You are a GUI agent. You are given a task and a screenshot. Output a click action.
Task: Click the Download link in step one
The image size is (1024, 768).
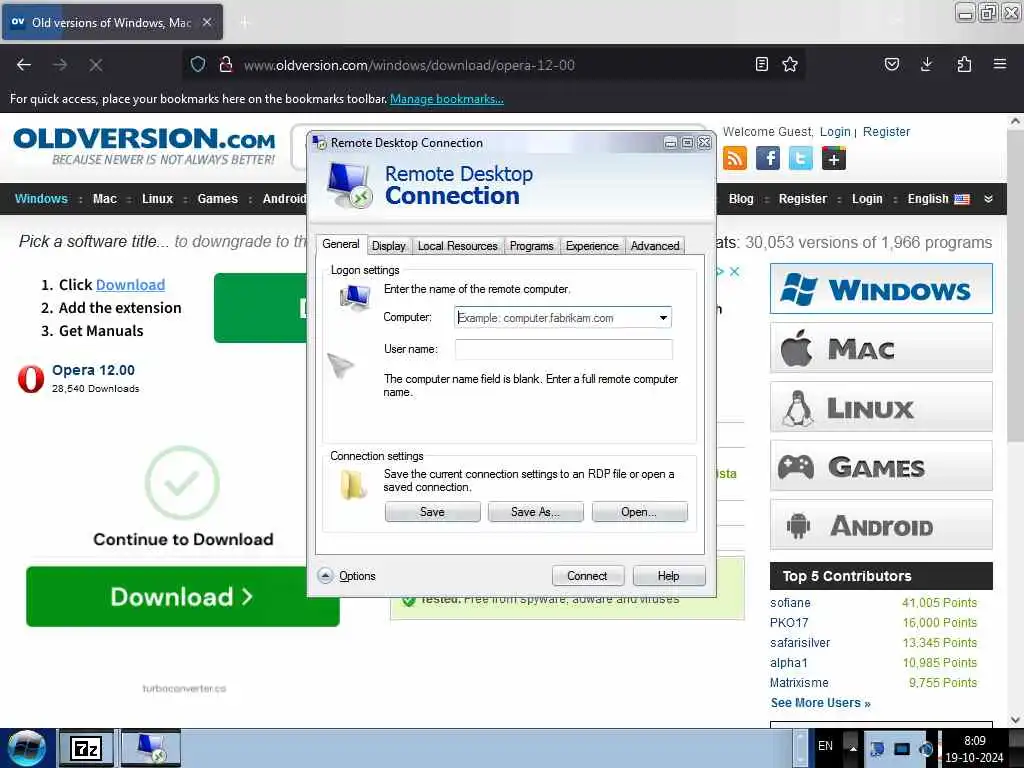(130, 285)
